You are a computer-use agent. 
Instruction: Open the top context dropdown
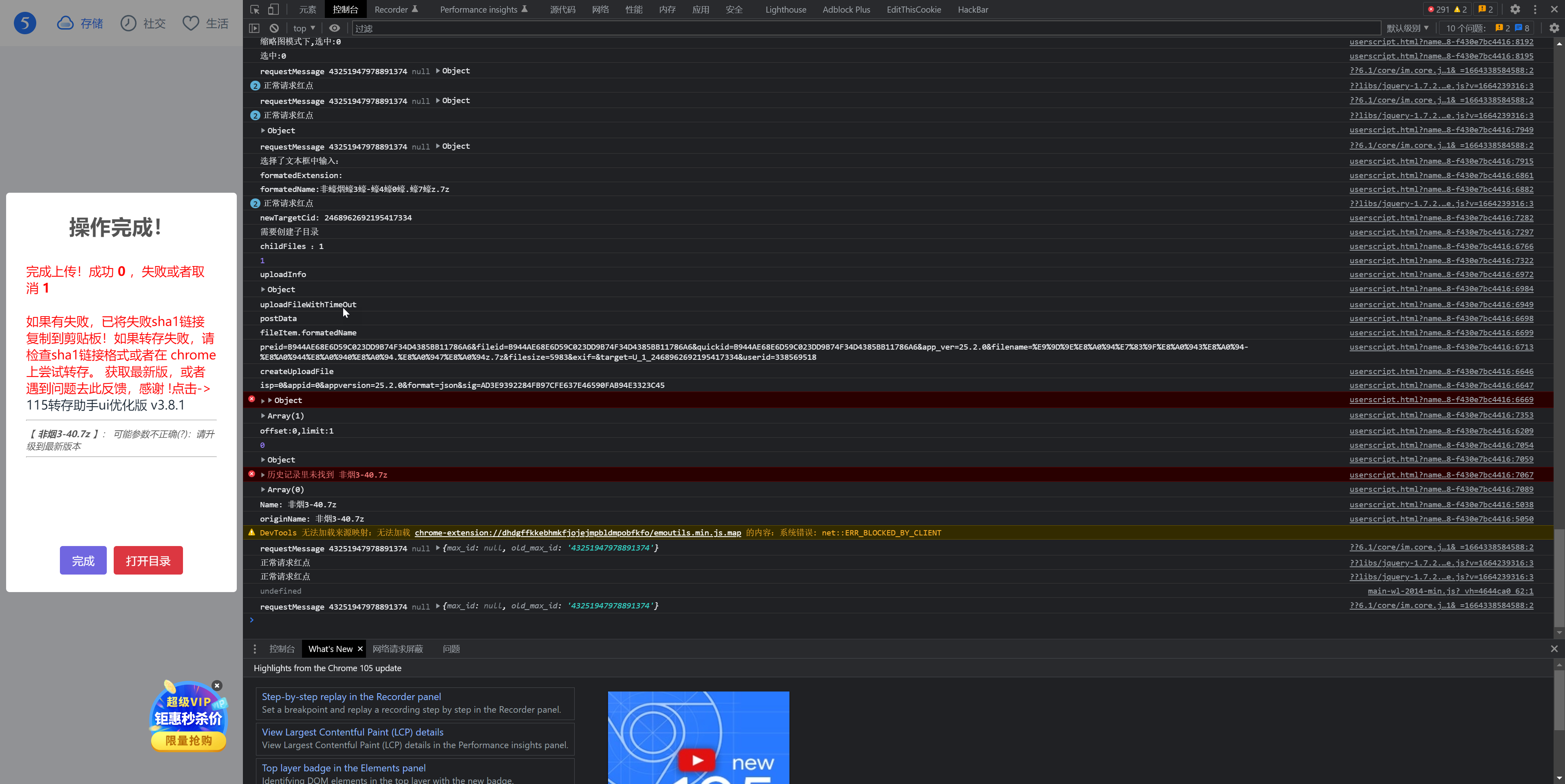tap(304, 28)
